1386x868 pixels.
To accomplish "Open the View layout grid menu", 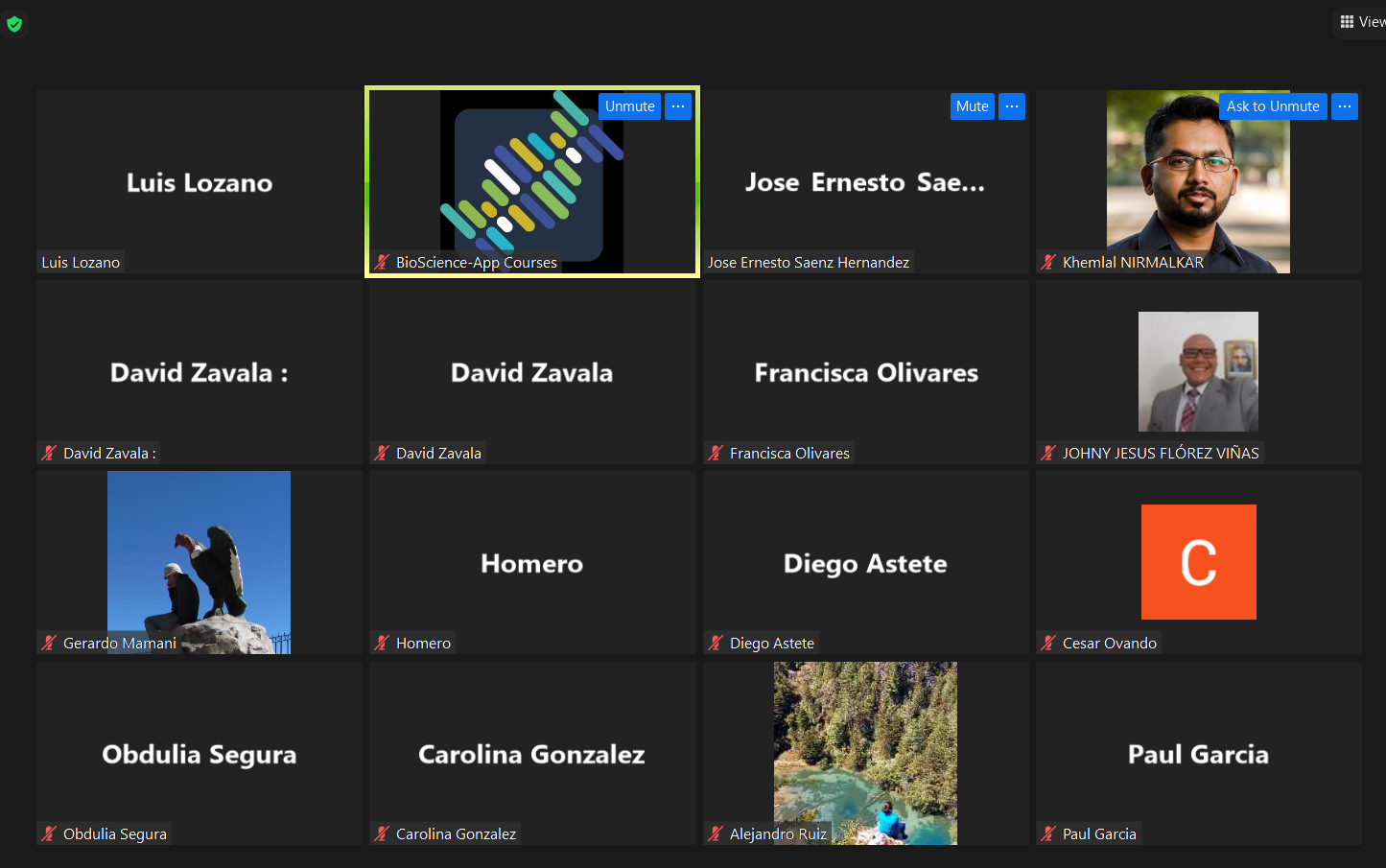I will [1361, 22].
